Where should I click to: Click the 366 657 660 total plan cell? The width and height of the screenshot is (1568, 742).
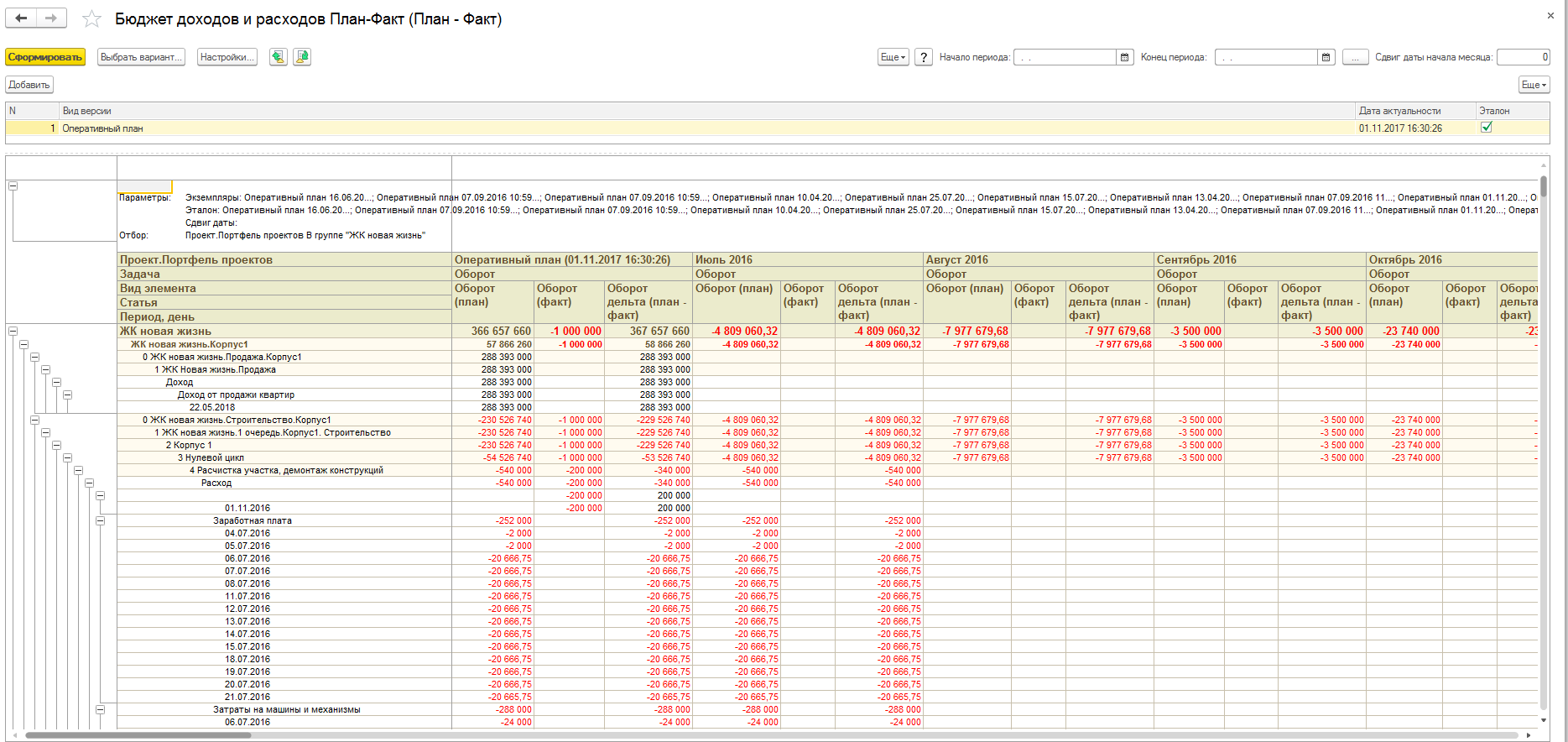click(x=493, y=331)
